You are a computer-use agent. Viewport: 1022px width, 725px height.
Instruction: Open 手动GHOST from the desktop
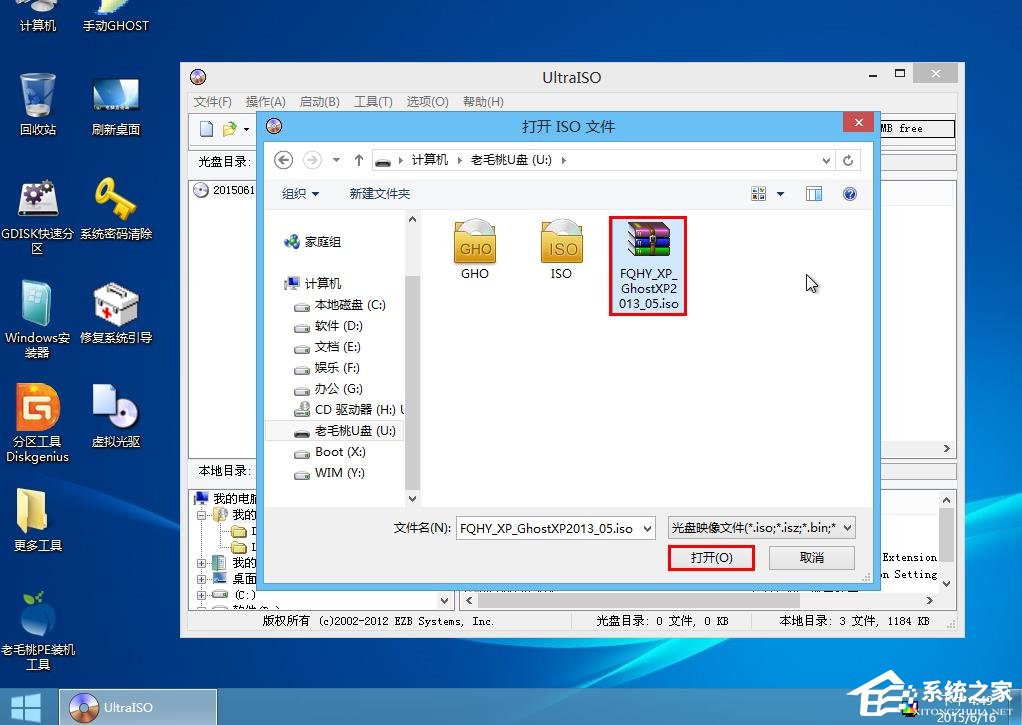click(x=115, y=12)
